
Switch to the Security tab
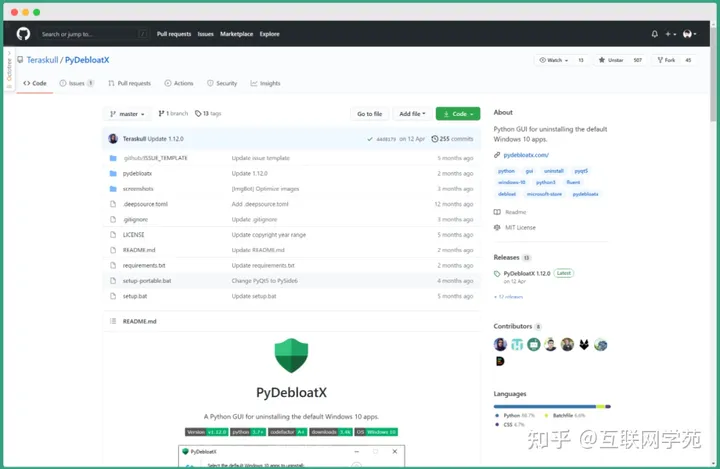222,83
